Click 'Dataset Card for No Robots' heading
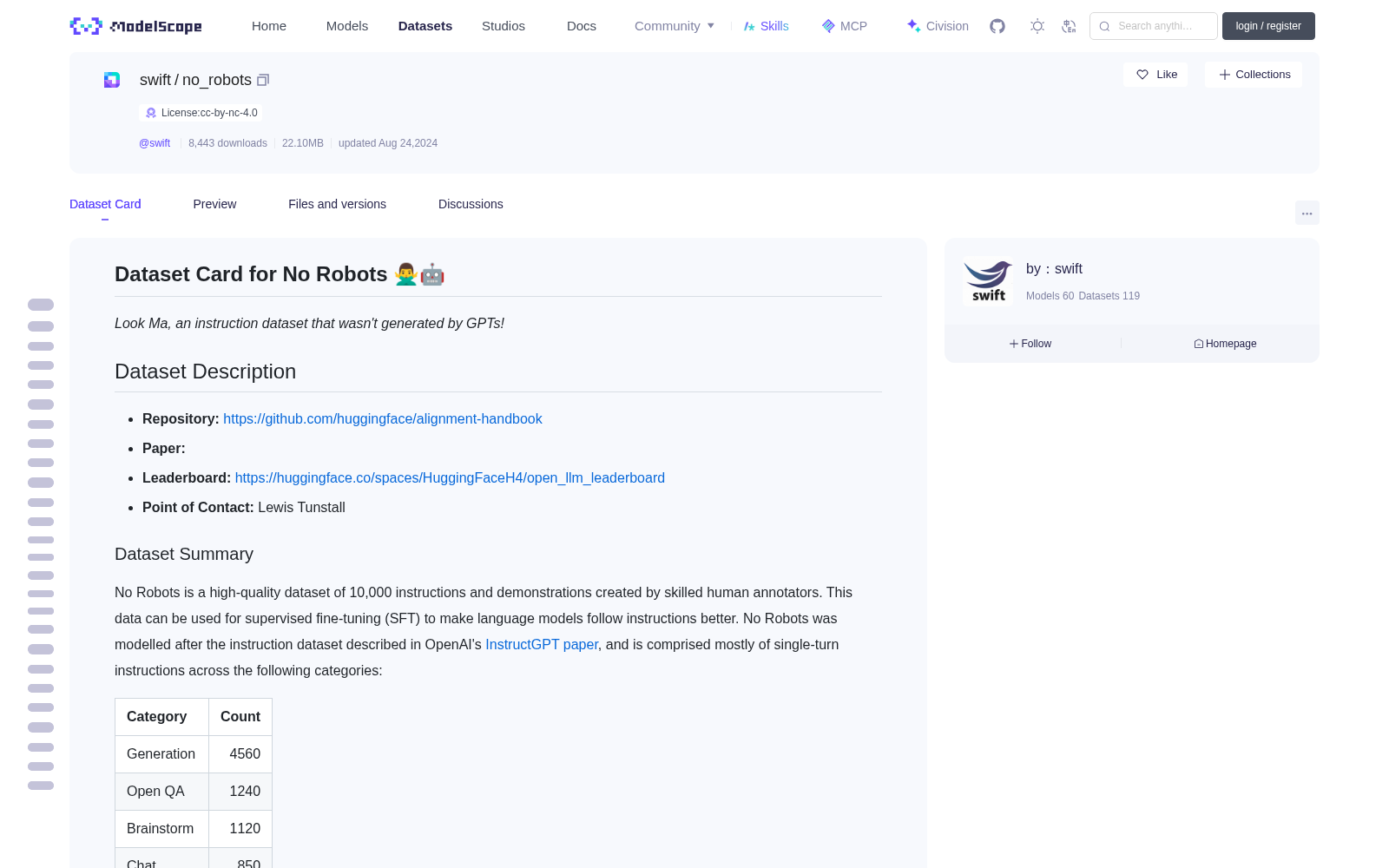The image size is (1389, 868). pos(280,274)
